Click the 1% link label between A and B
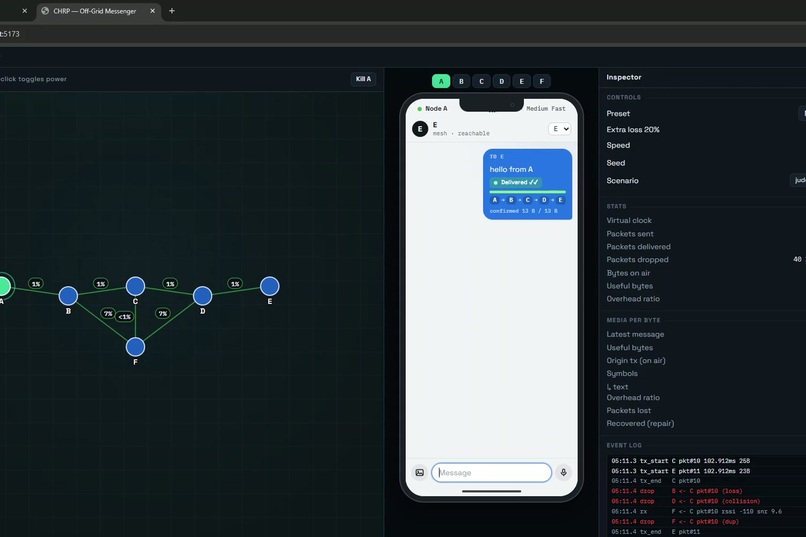The width and height of the screenshot is (806, 537). (x=36, y=284)
